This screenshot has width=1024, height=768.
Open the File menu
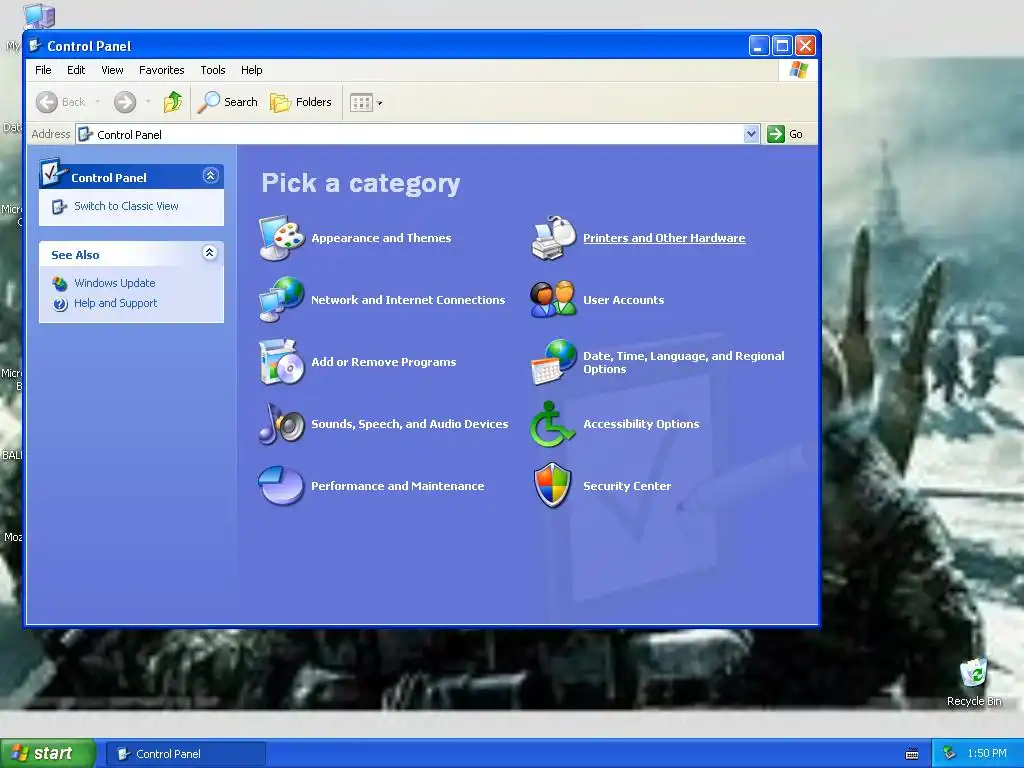click(43, 70)
